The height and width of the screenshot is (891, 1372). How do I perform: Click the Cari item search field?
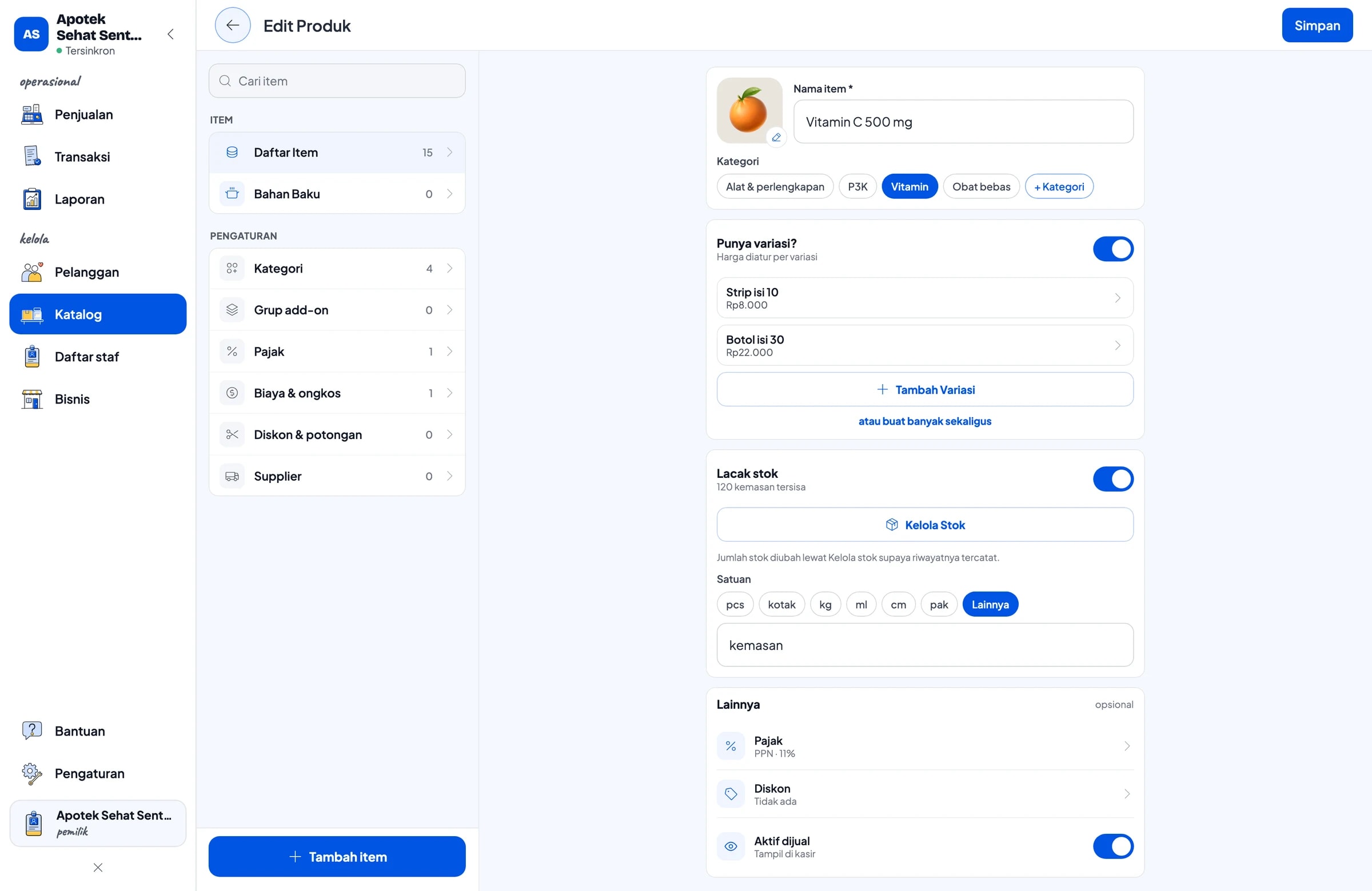337,81
